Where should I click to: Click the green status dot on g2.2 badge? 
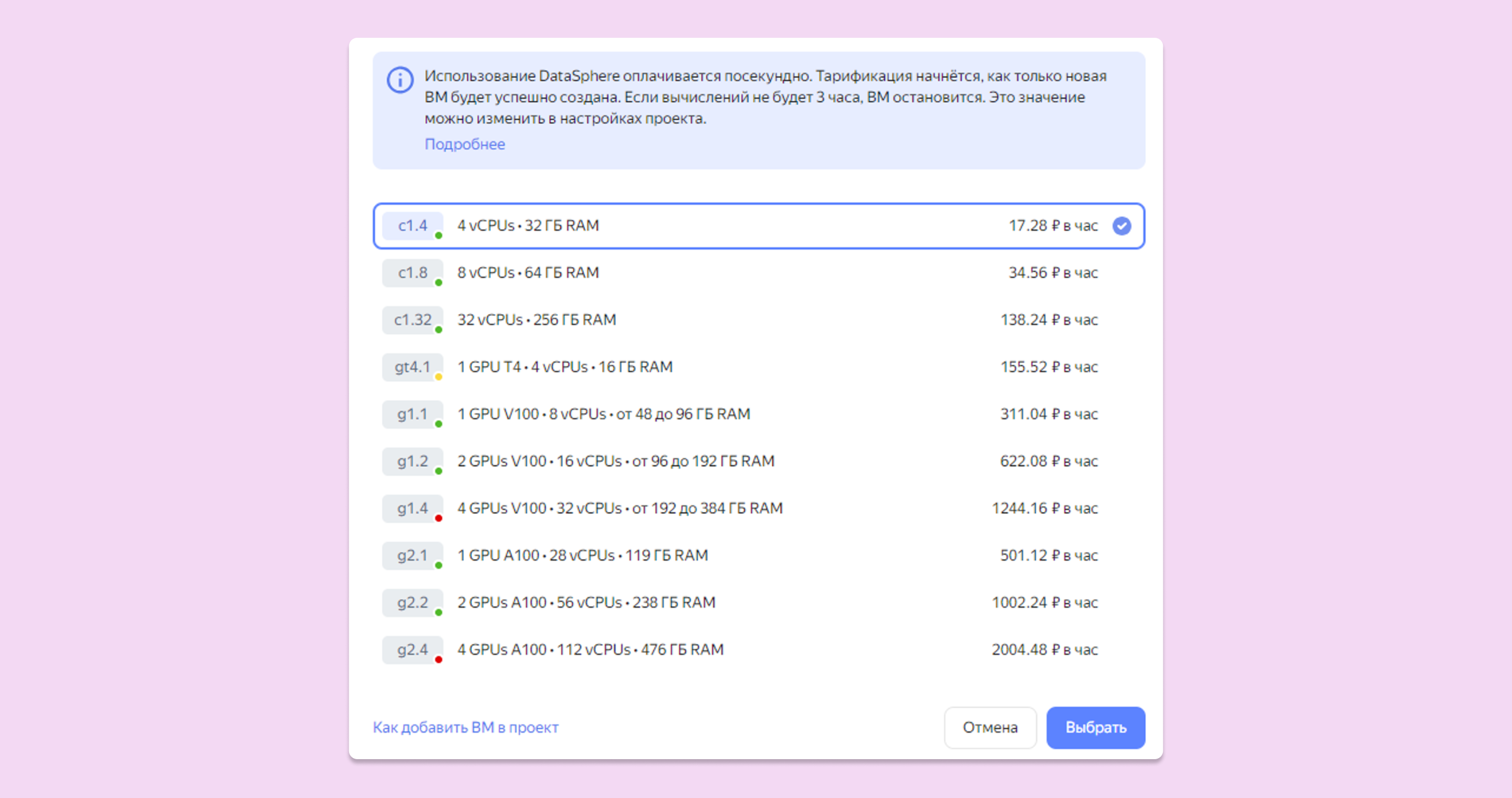[438, 613]
